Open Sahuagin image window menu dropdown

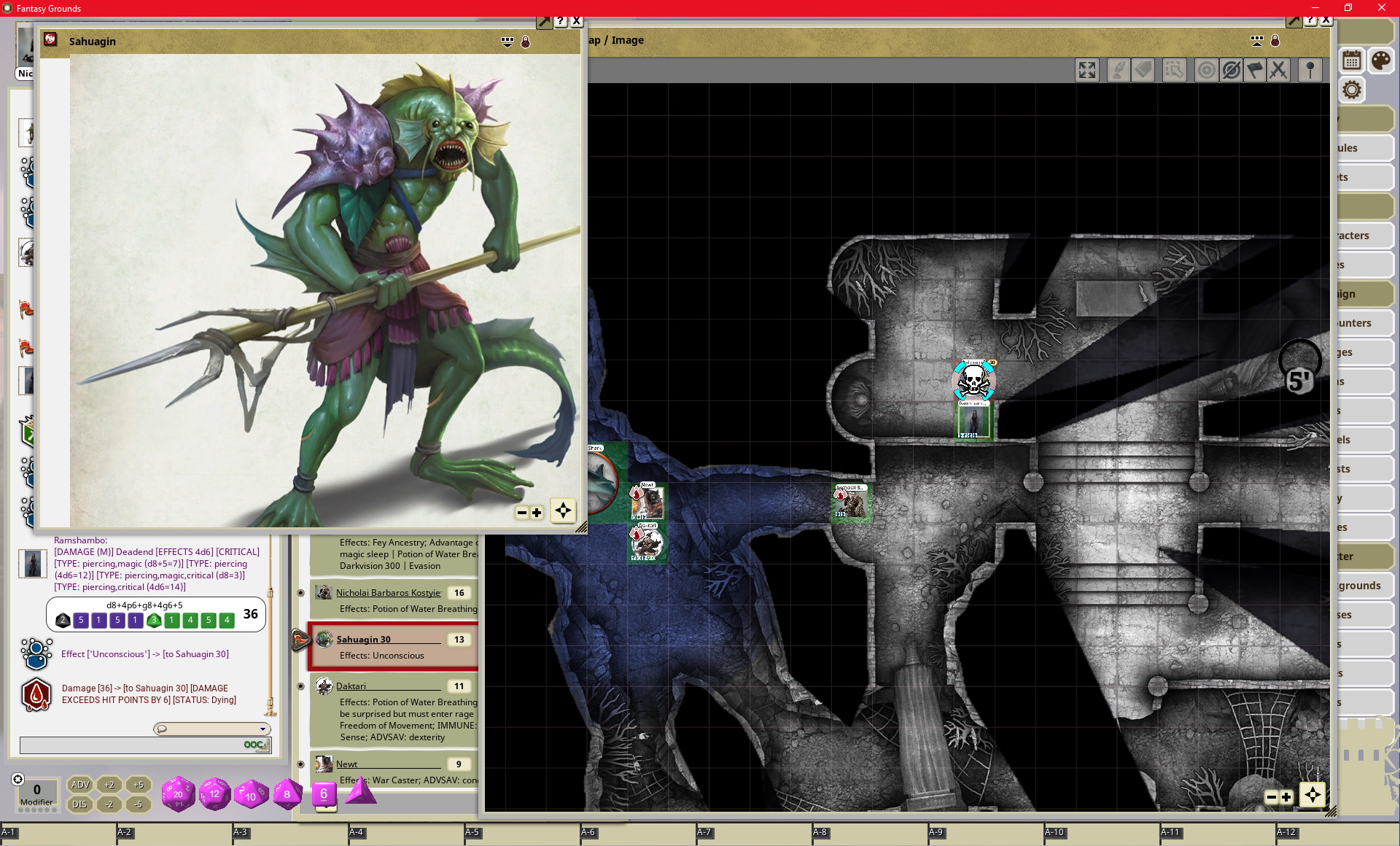(x=507, y=42)
